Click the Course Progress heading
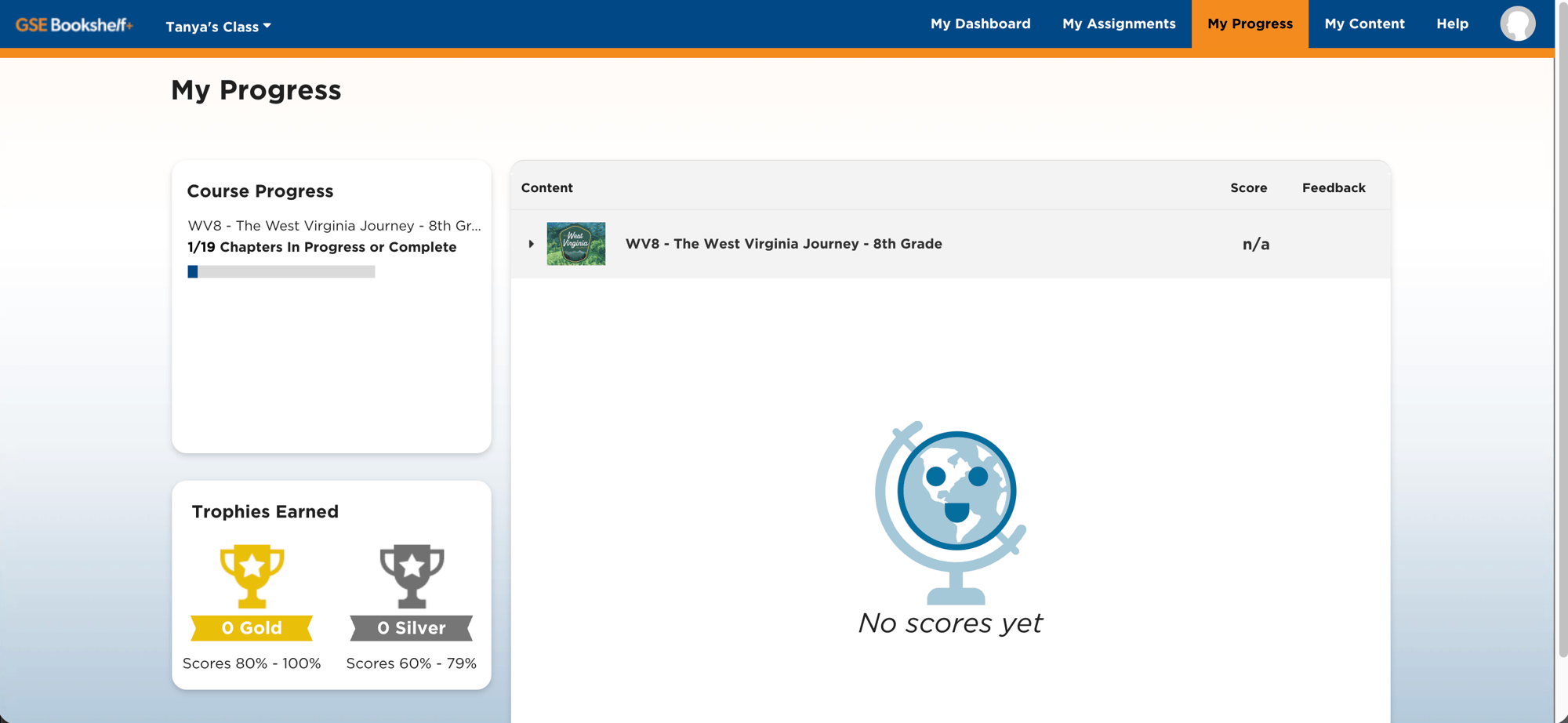 click(x=260, y=191)
